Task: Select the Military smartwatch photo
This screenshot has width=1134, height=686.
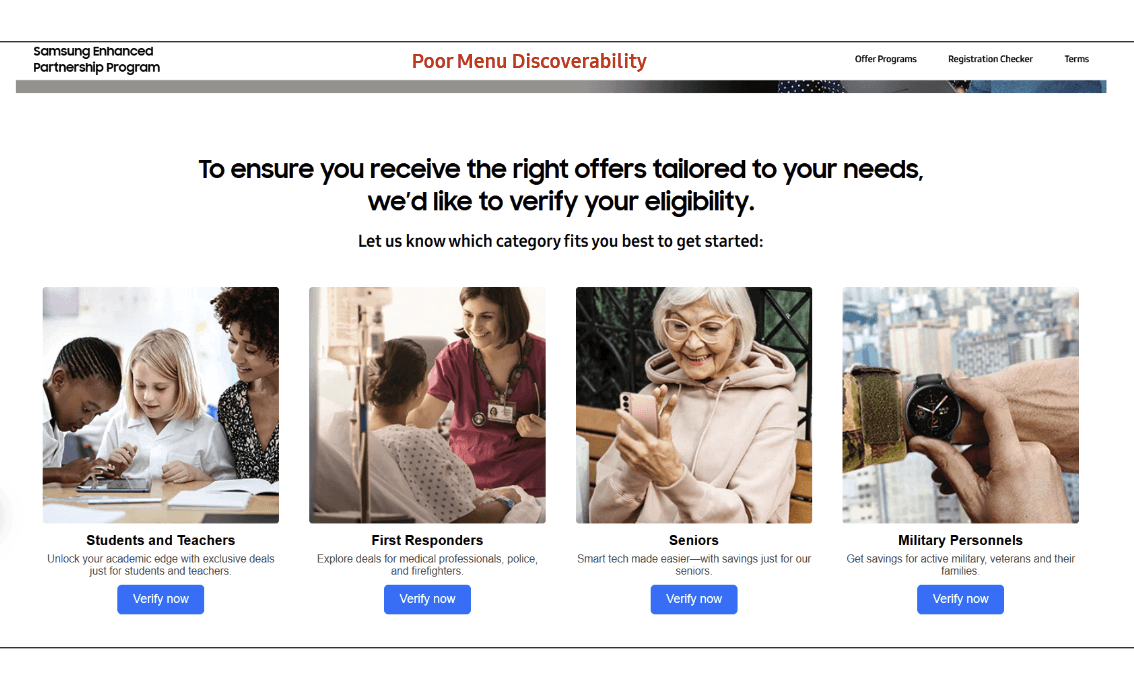Action: pos(960,405)
